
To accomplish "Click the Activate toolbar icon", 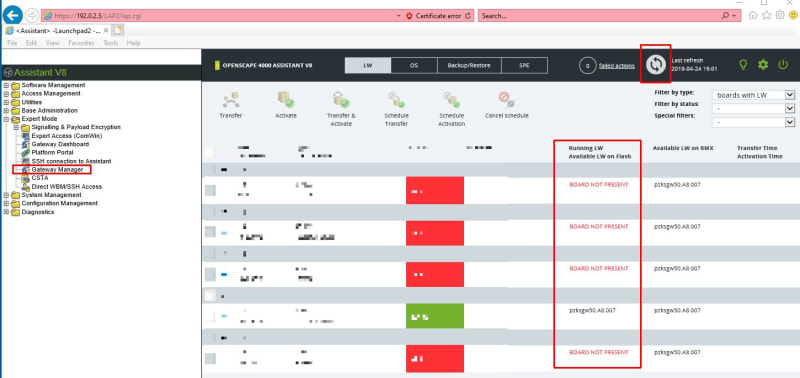I will (x=286, y=99).
